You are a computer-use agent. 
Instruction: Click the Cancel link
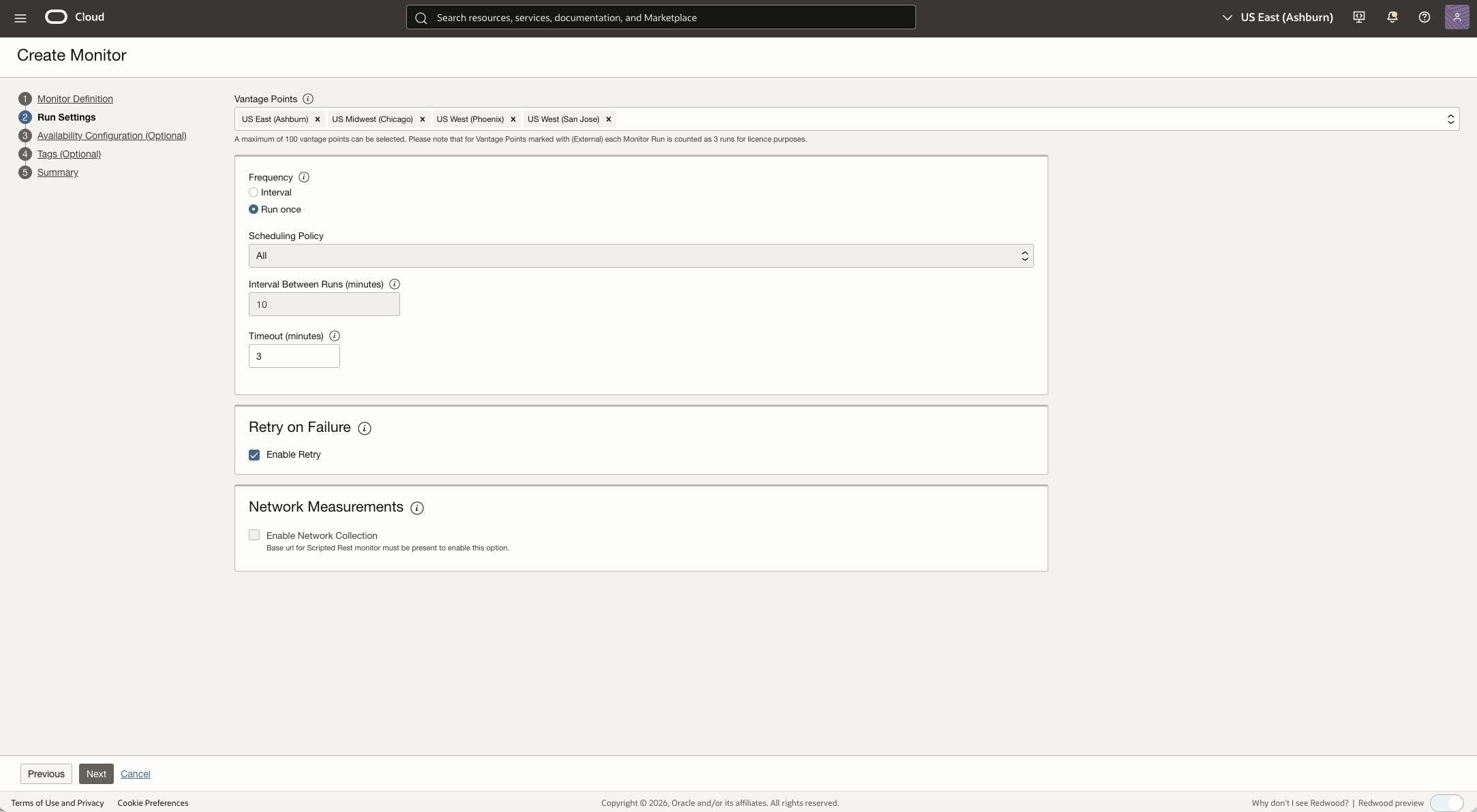point(136,774)
